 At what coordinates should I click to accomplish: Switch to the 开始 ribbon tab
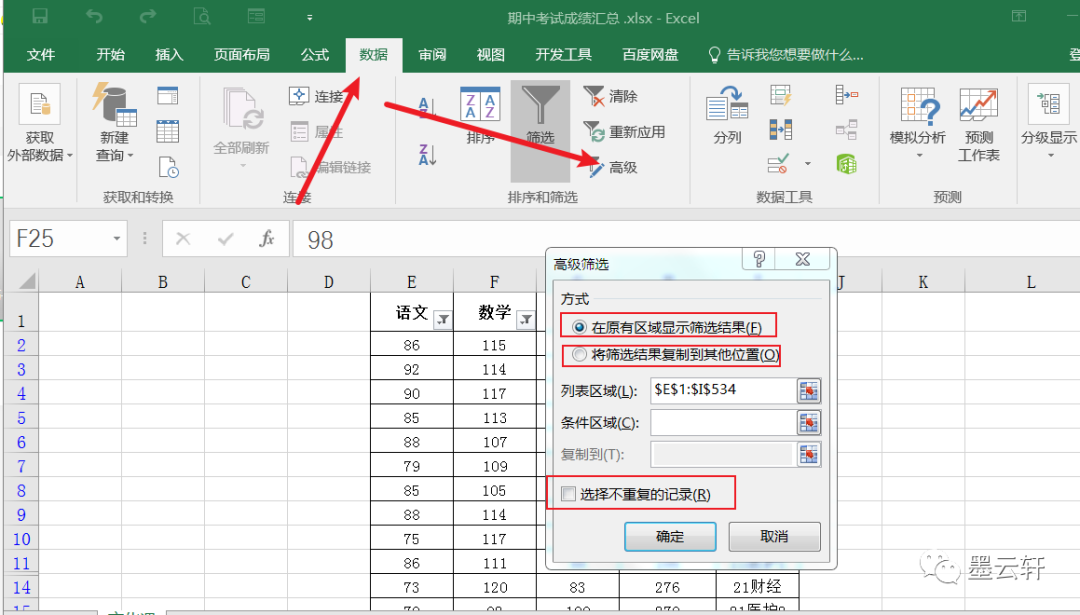pyautogui.click(x=110, y=54)
